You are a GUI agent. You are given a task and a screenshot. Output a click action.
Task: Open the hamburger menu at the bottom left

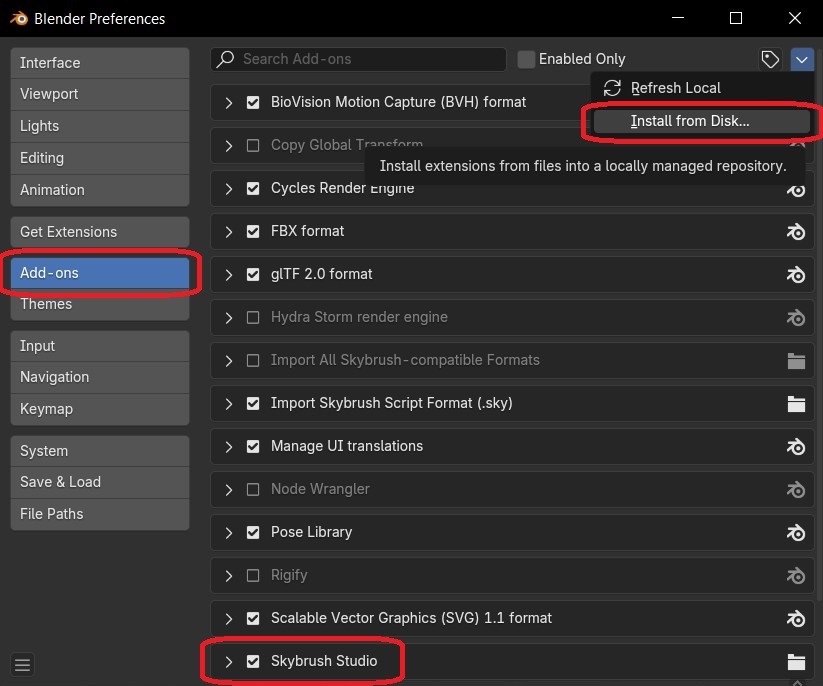click(x=22, y=664)
